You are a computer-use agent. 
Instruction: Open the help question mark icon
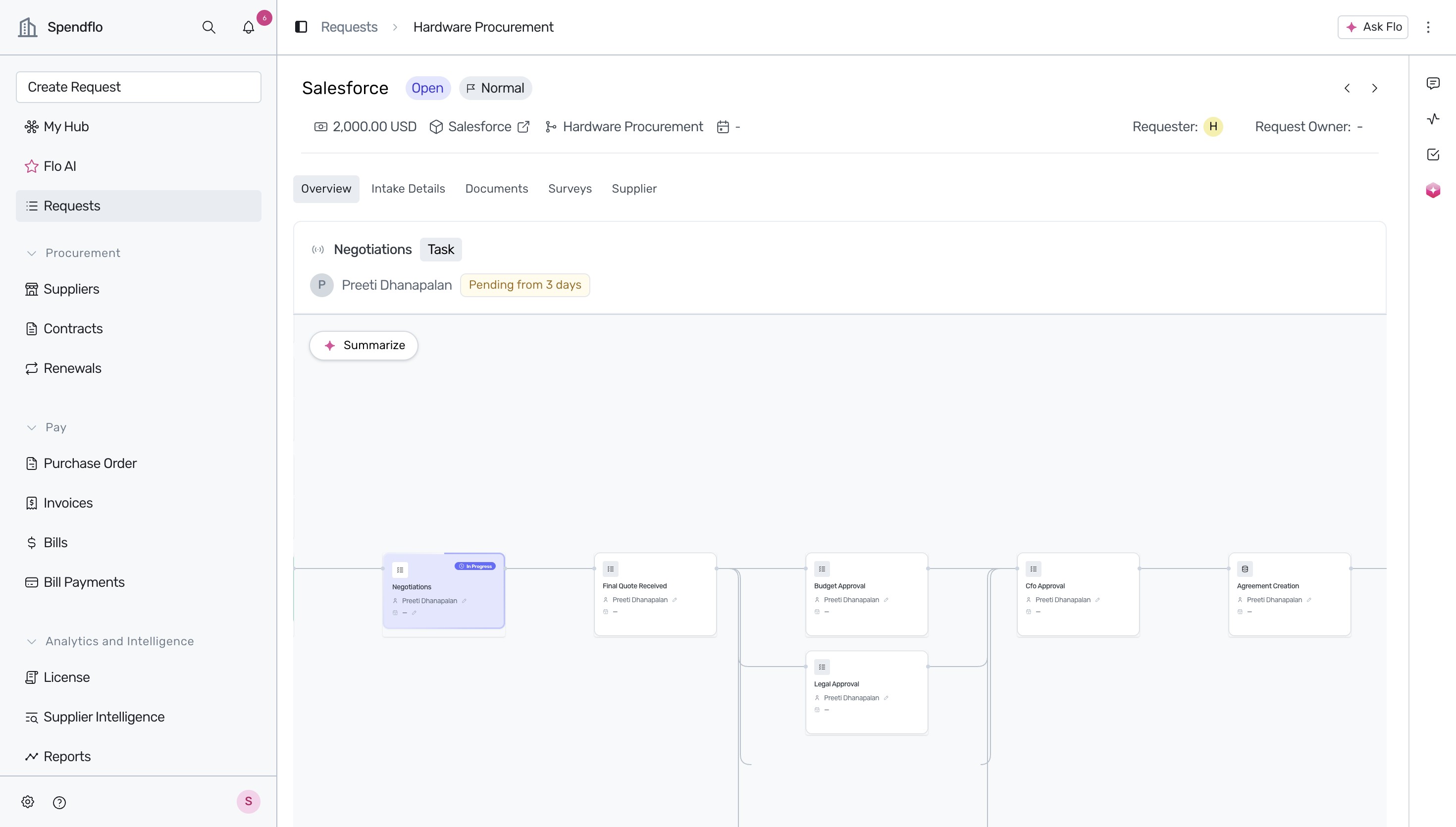[59, 802]
